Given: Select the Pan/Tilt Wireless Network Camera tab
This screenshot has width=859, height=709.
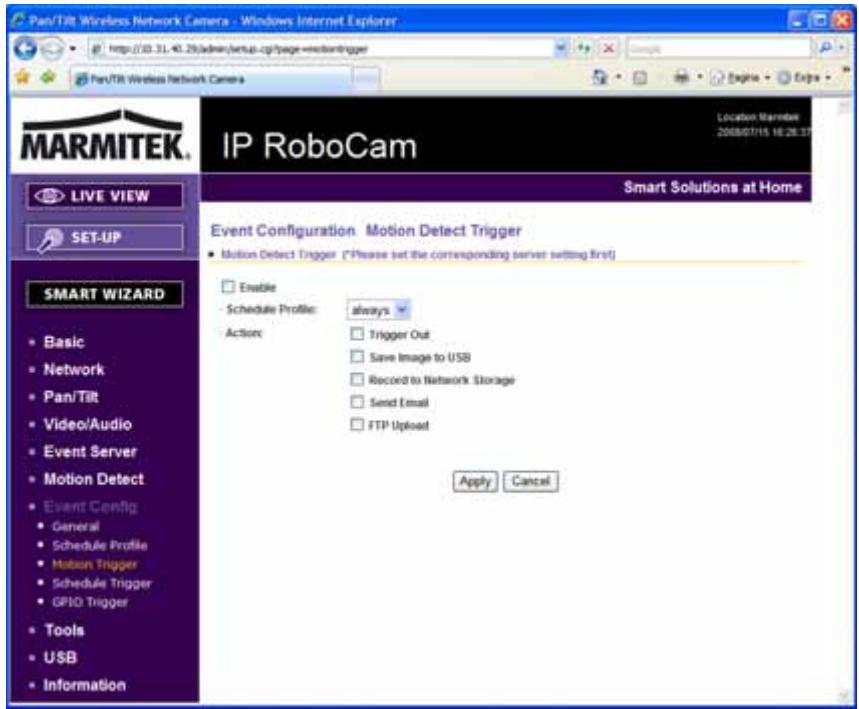Looking at the screenshot, I should pos(211,79).
